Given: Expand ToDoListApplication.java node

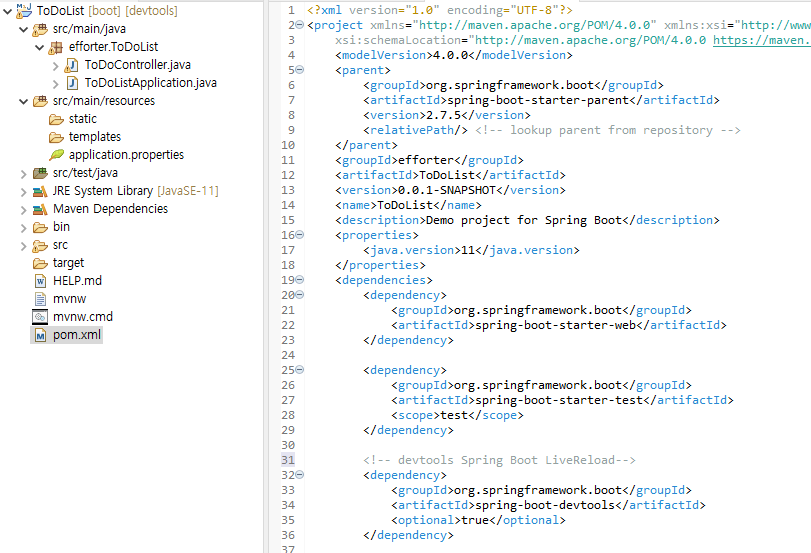Looking at the screenshot, I should tap(56, 84).
